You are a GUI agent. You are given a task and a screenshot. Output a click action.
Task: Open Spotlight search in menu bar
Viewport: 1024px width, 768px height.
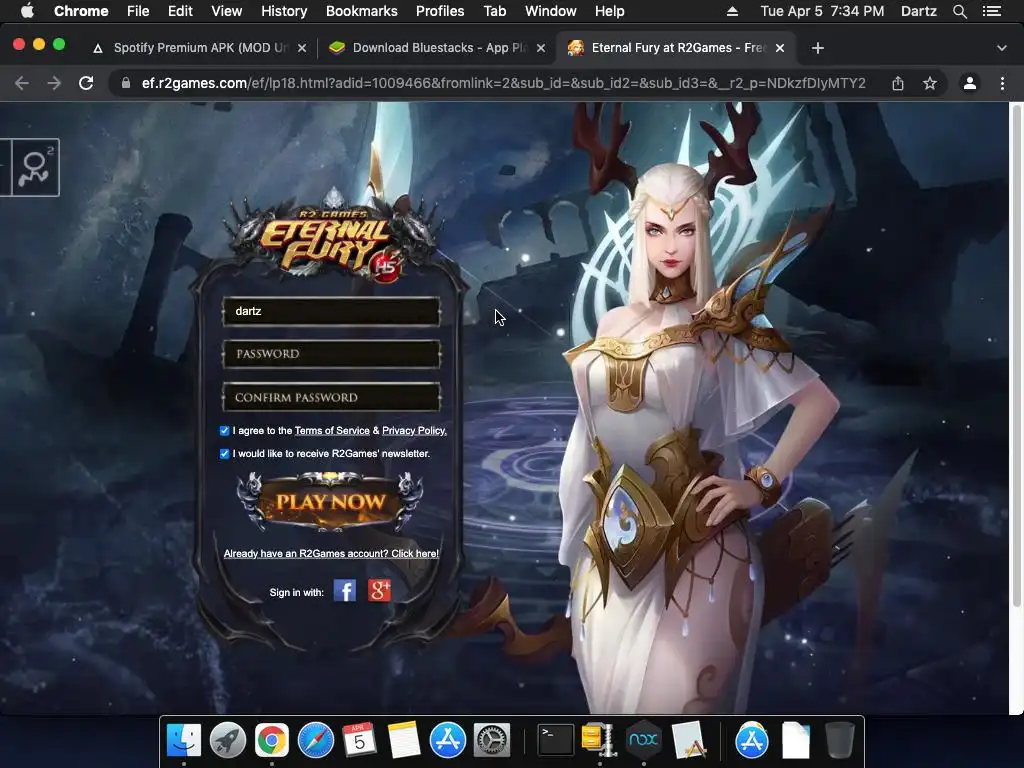click(959, 11)
